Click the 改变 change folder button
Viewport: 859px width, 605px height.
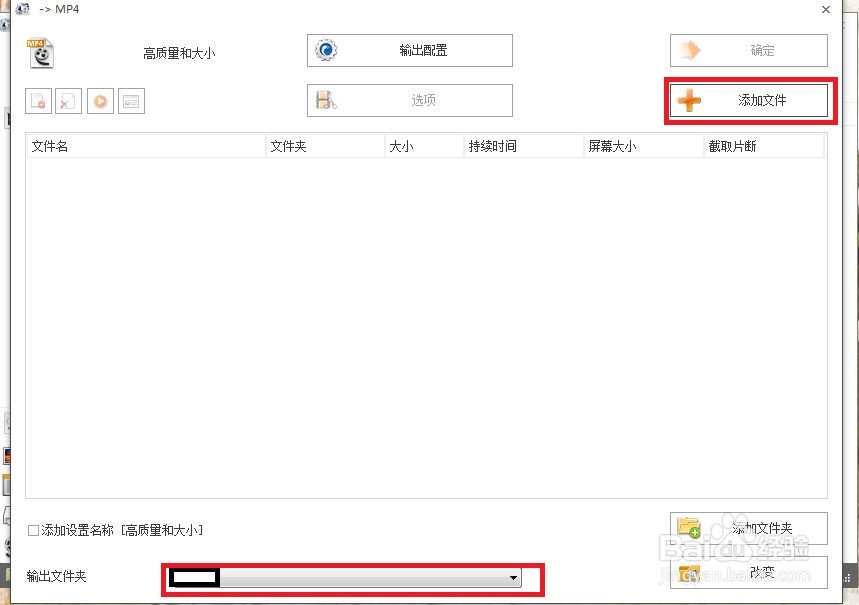click(x=749, y=573)
